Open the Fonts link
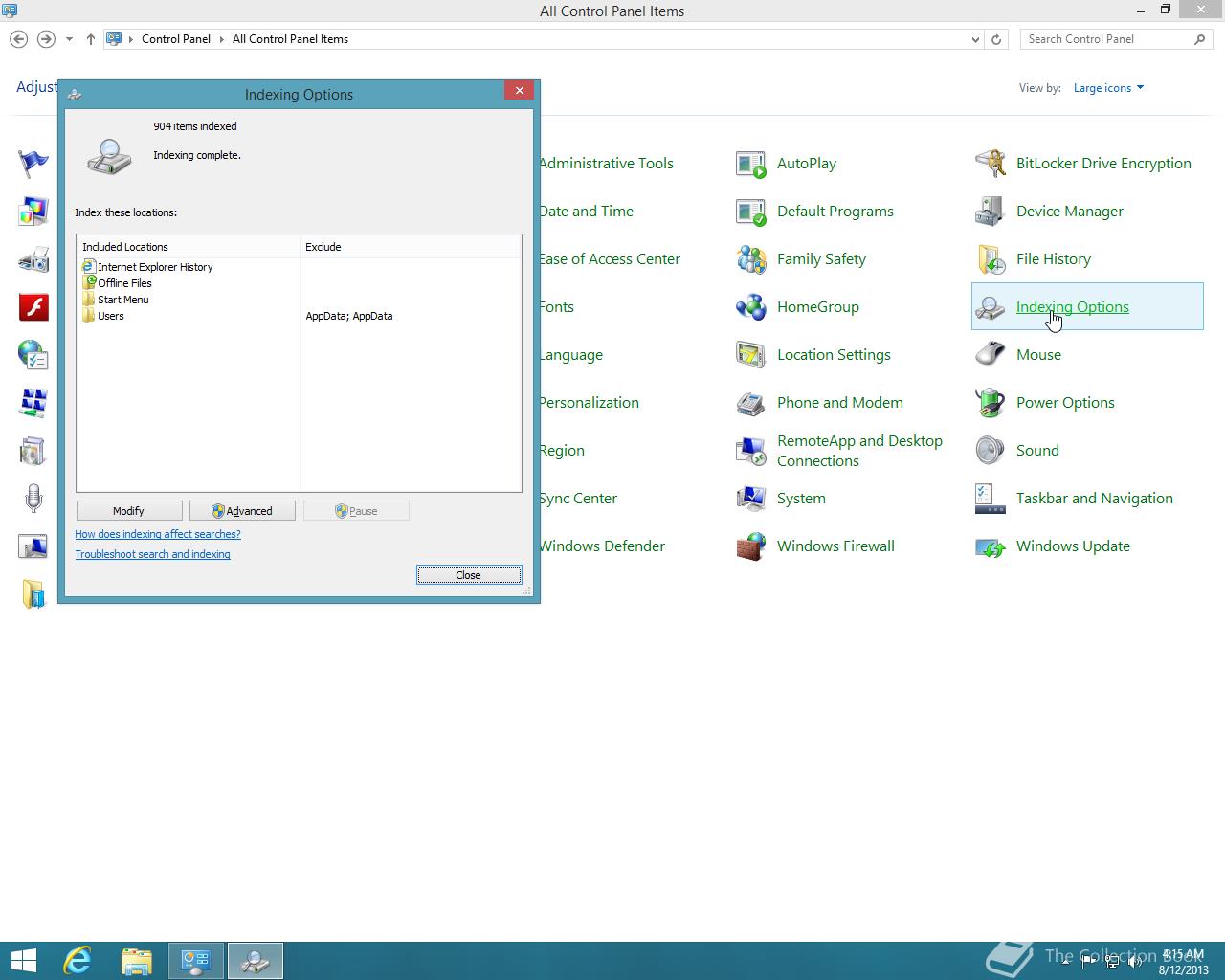 pyautogui.click(x=557, y=307)
